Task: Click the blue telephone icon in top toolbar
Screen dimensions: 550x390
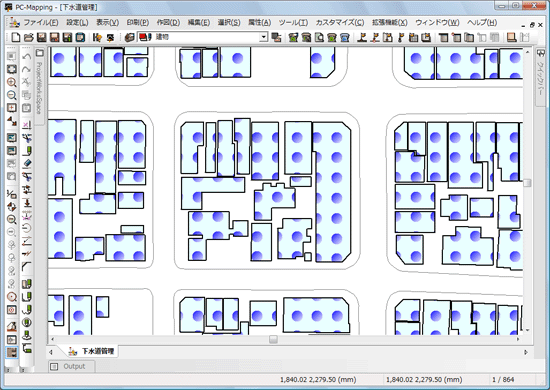Action: (x=345, y=37)
